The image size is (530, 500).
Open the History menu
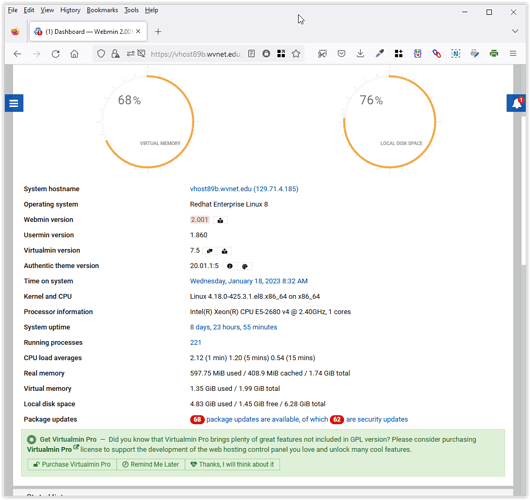(x=70, y=10)
